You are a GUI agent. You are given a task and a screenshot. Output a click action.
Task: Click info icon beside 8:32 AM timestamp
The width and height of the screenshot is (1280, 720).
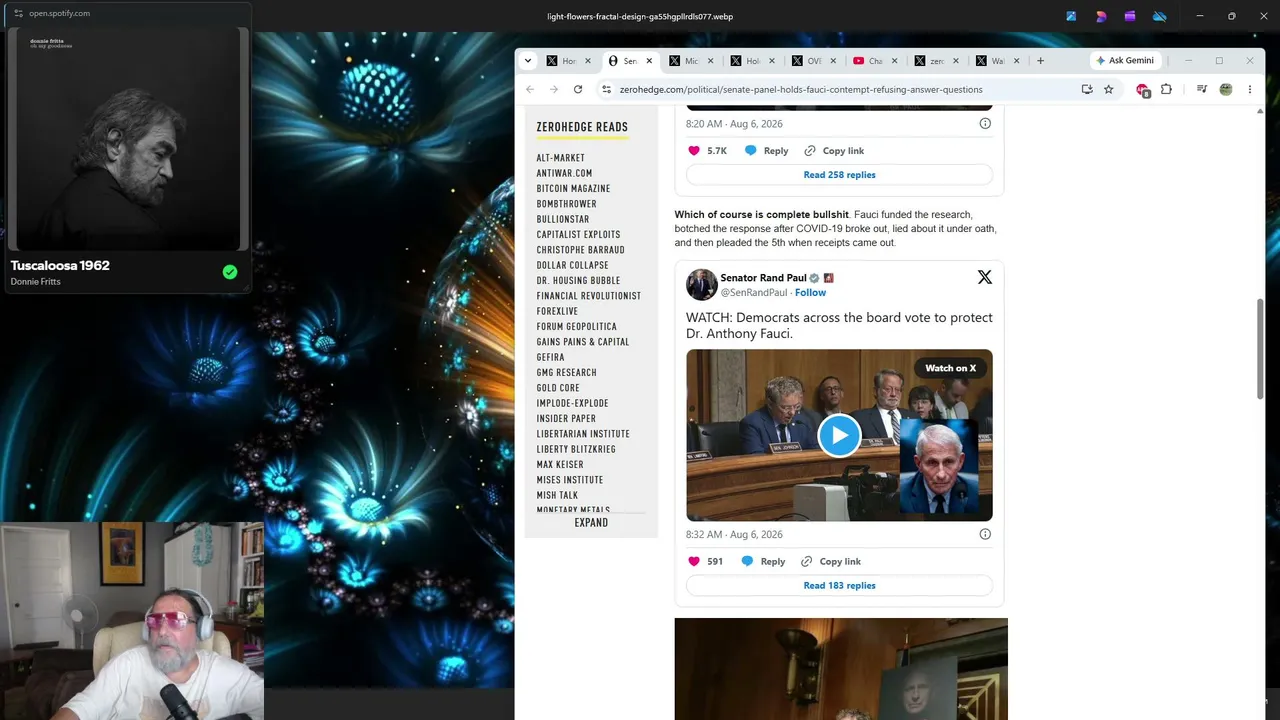click(985, 534)
